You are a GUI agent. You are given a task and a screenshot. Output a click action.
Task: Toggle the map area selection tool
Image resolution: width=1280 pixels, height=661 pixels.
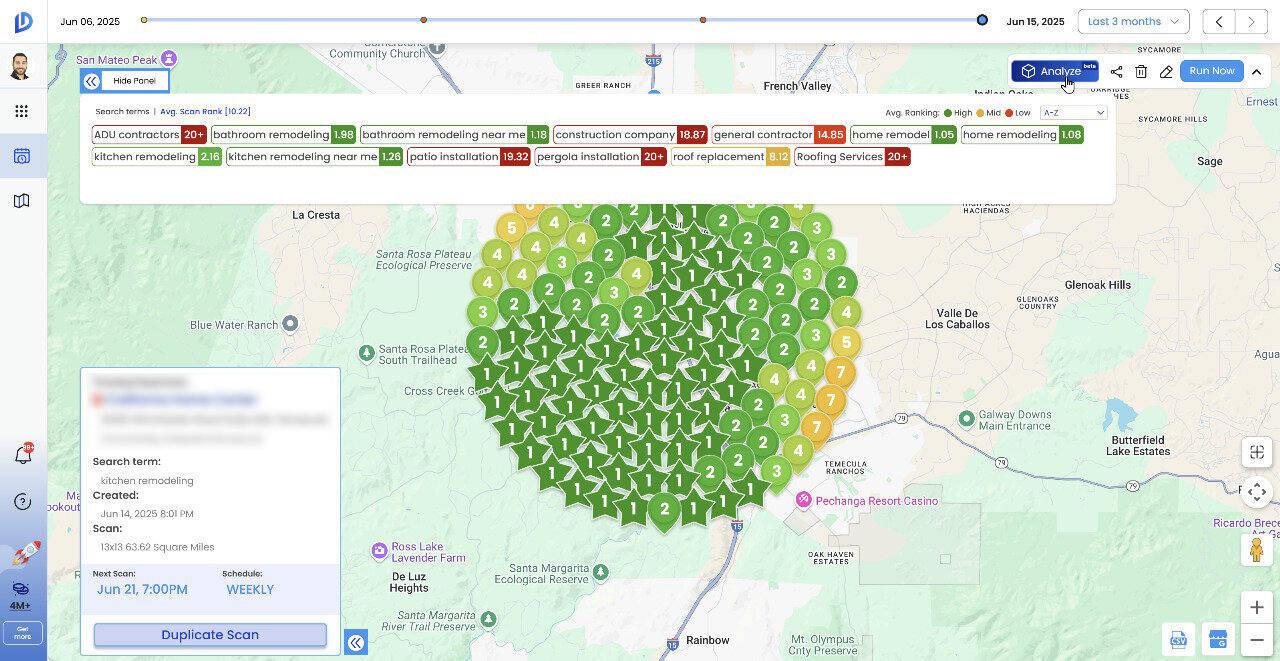click(x=1257, y=452)
